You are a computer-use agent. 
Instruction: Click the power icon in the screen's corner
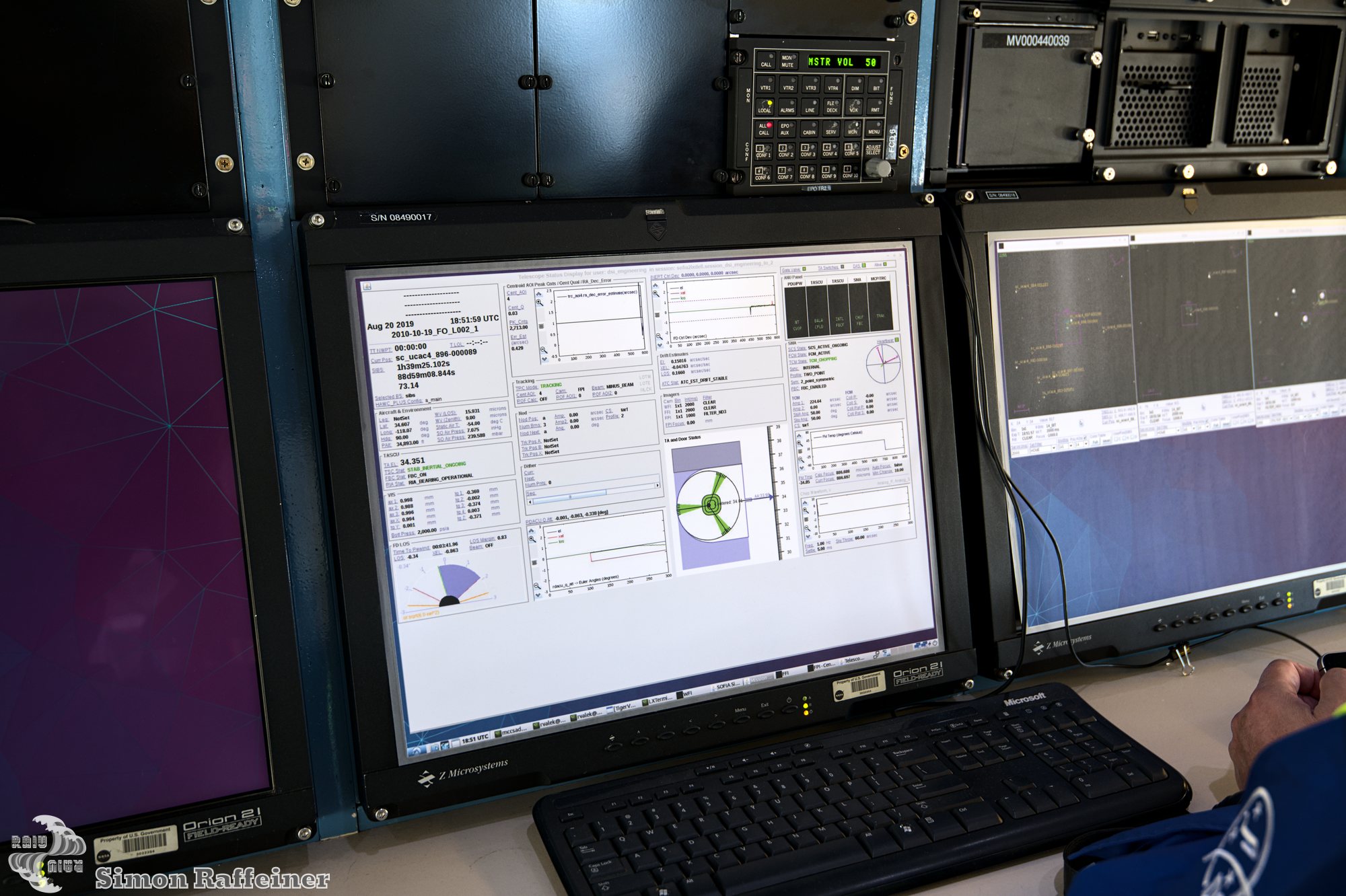[x=935, y=643]
